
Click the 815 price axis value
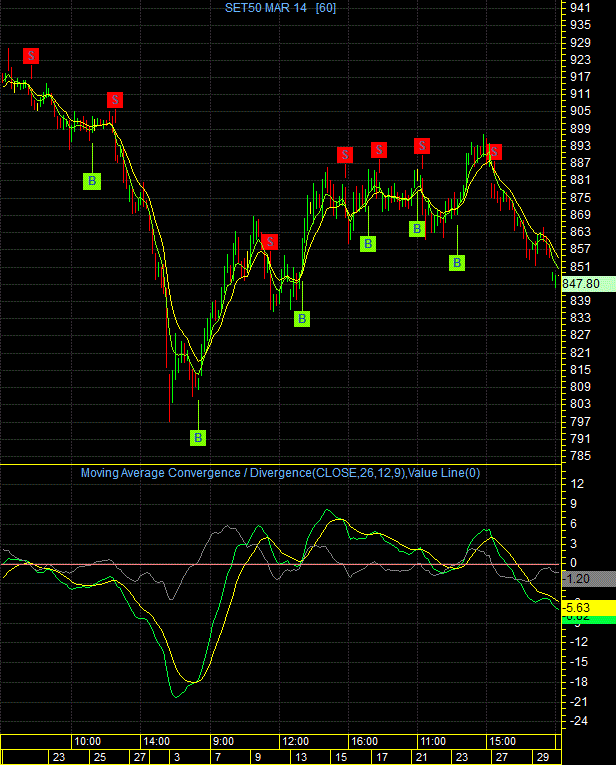pos(580,369)
